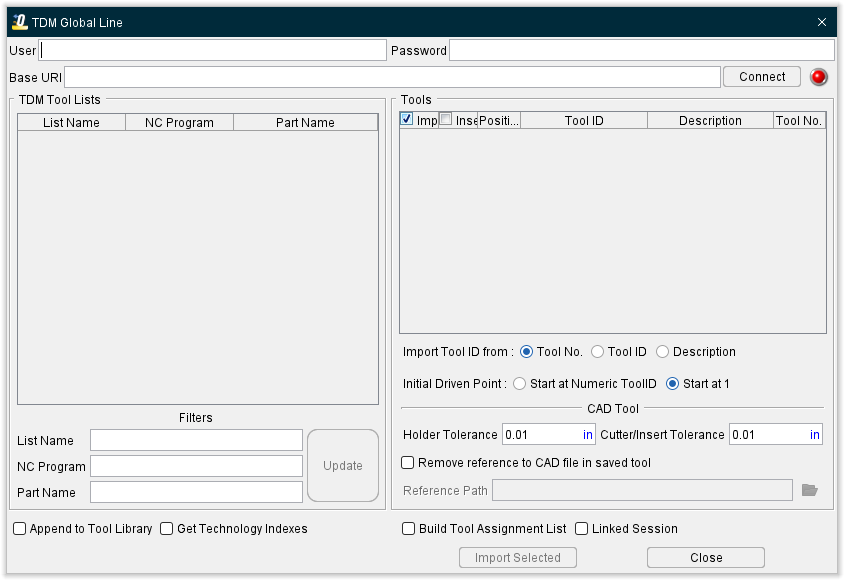Select Tool ID radio option

pos(597,351)
